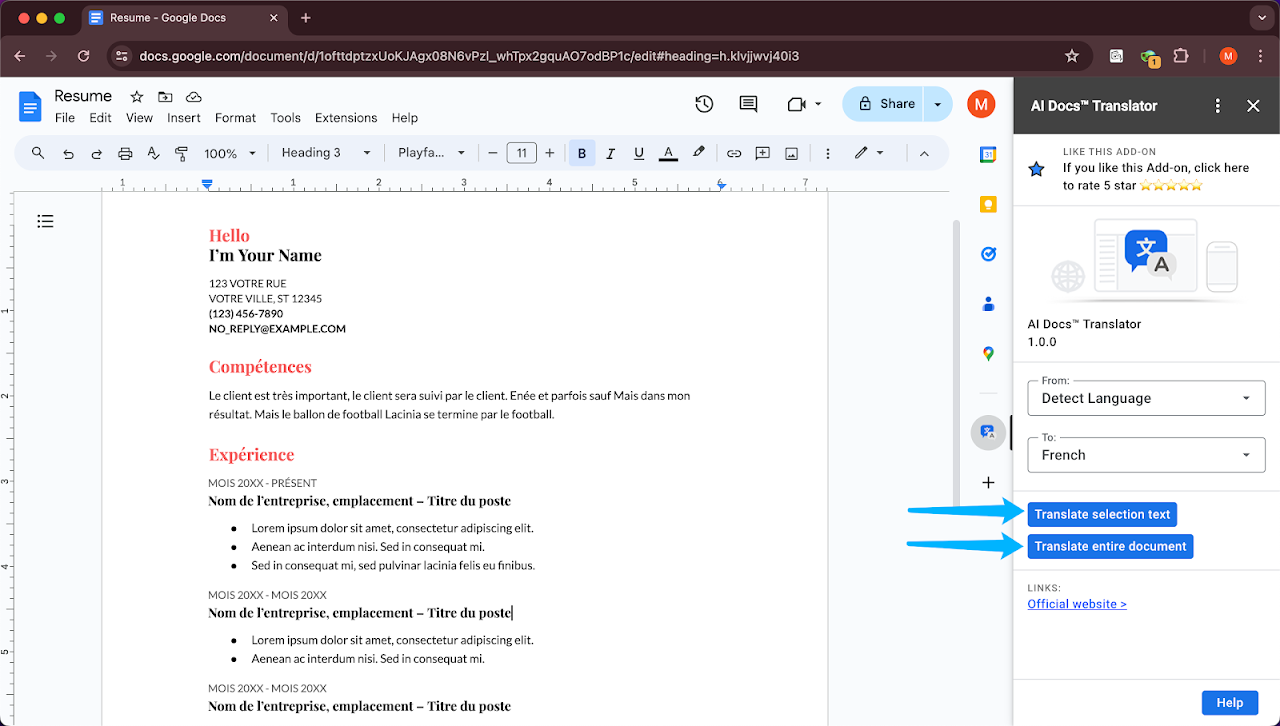Open the Heading 3 style dropdown
The image size is (1280, 726).
coord(326,153)
